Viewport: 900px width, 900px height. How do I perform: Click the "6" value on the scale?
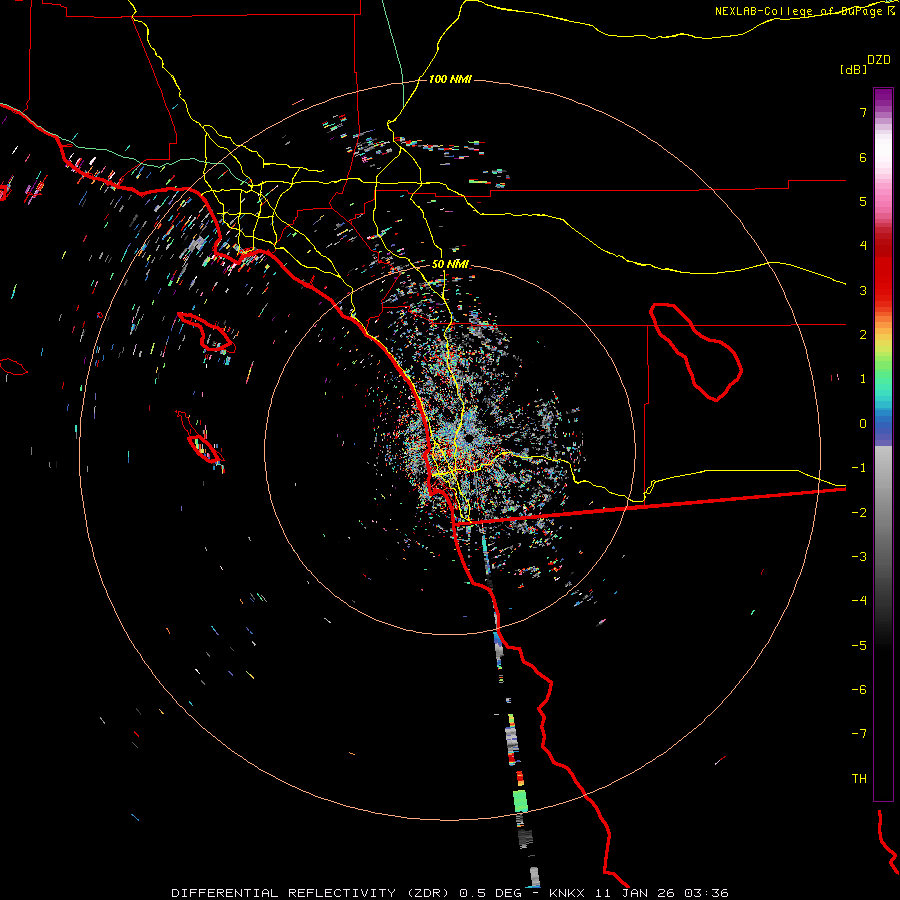click(863, 157)
